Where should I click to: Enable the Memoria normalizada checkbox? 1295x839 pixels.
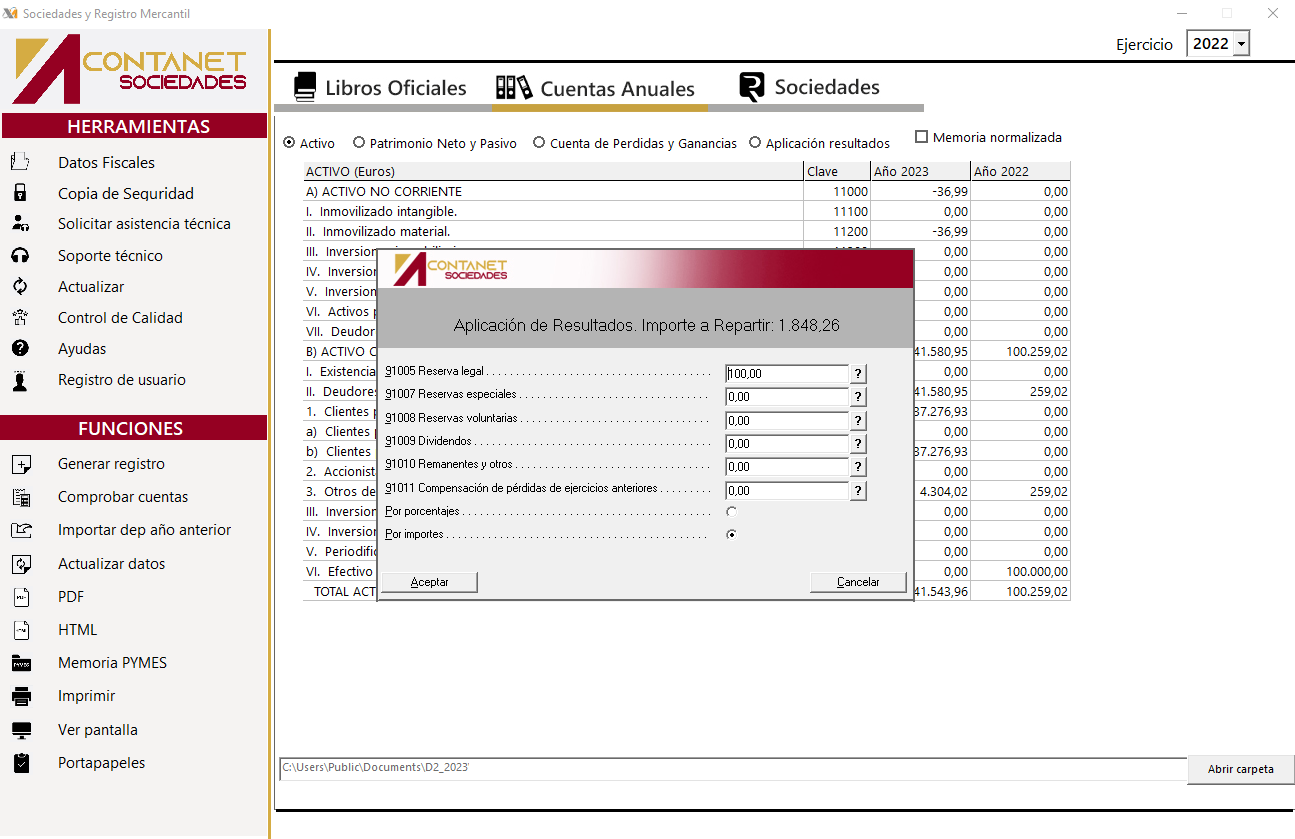click(922, 137)
